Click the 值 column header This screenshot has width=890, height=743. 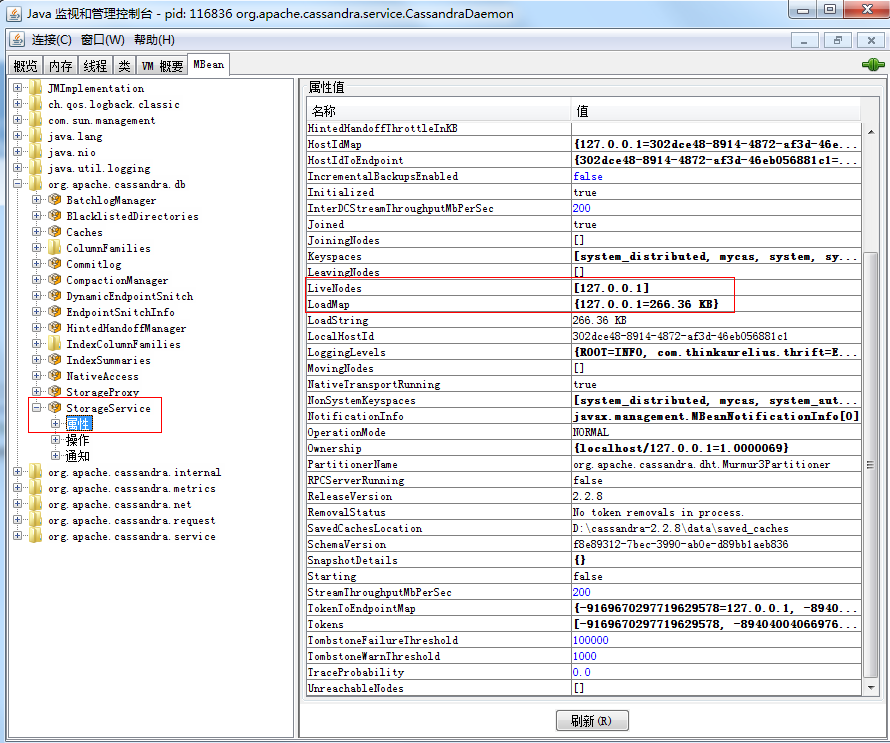[x=716, y=111]
